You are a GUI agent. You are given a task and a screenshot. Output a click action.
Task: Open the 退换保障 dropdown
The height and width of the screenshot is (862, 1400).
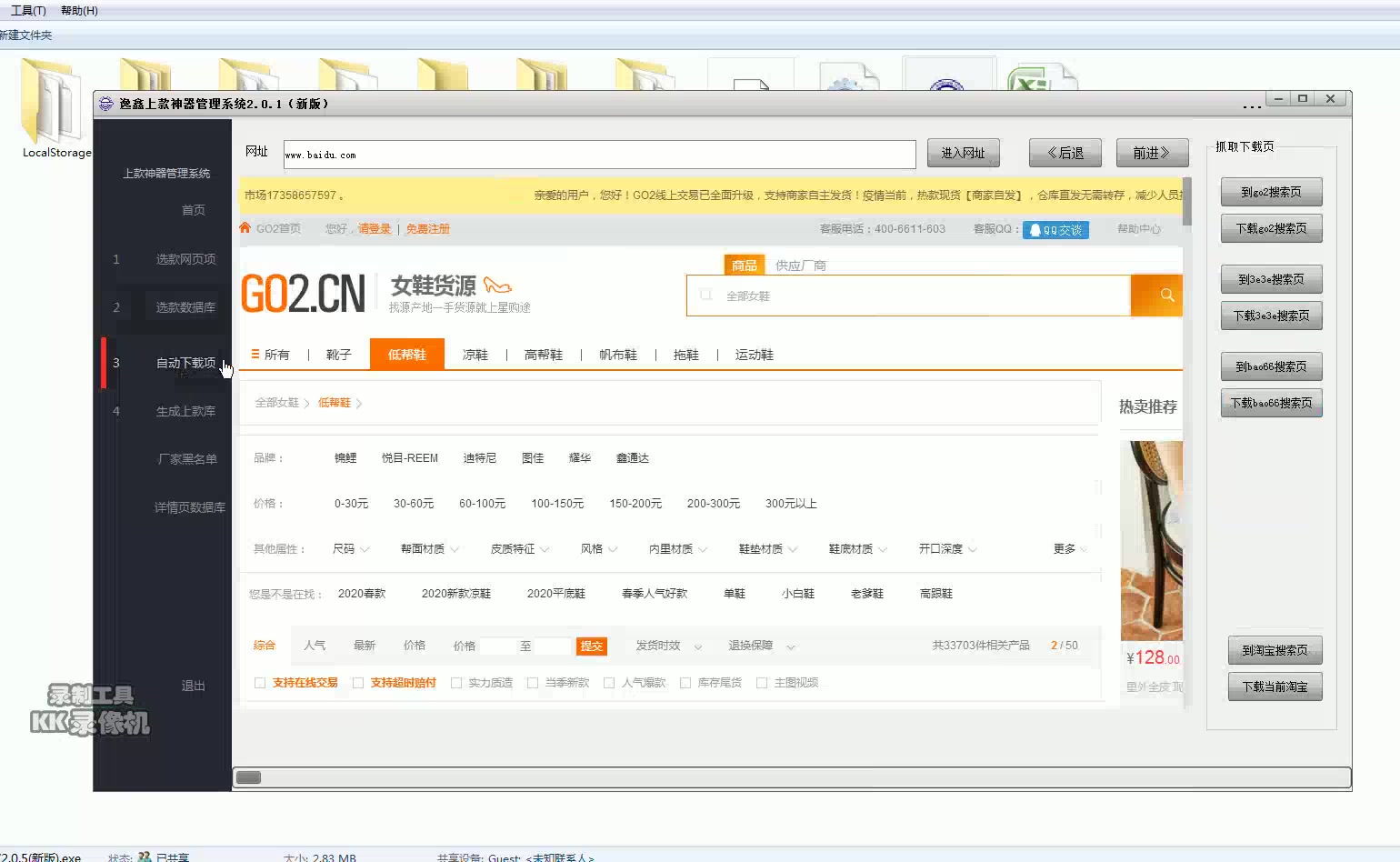tap(762, 646)
